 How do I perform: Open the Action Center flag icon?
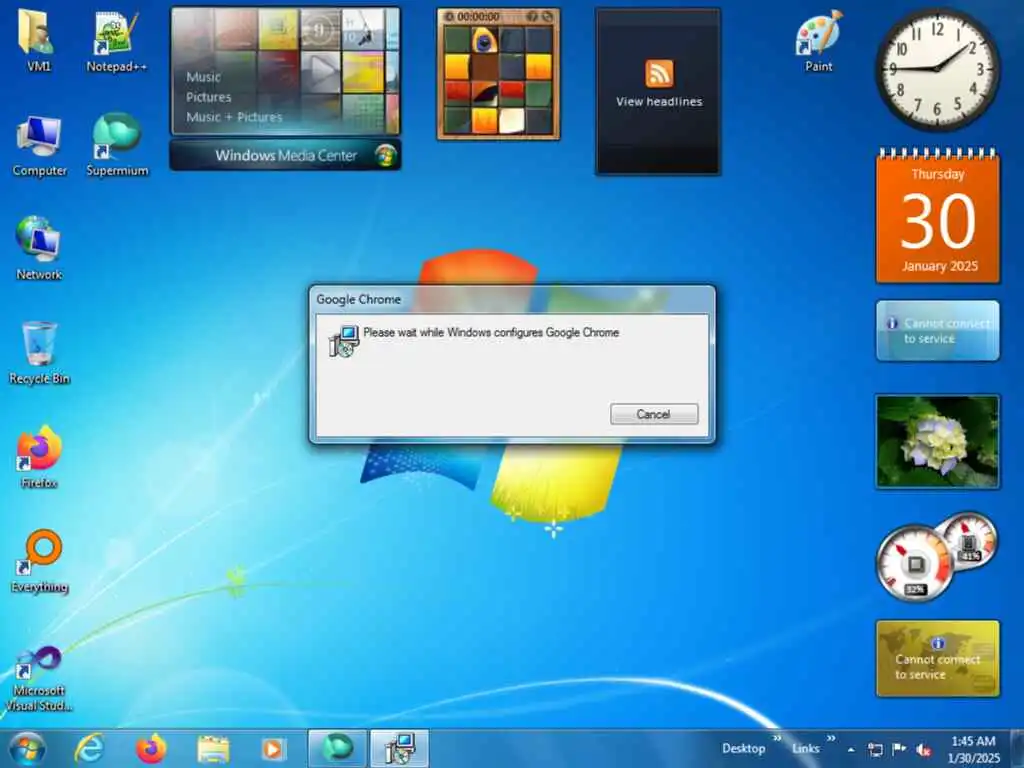[899, 749]
